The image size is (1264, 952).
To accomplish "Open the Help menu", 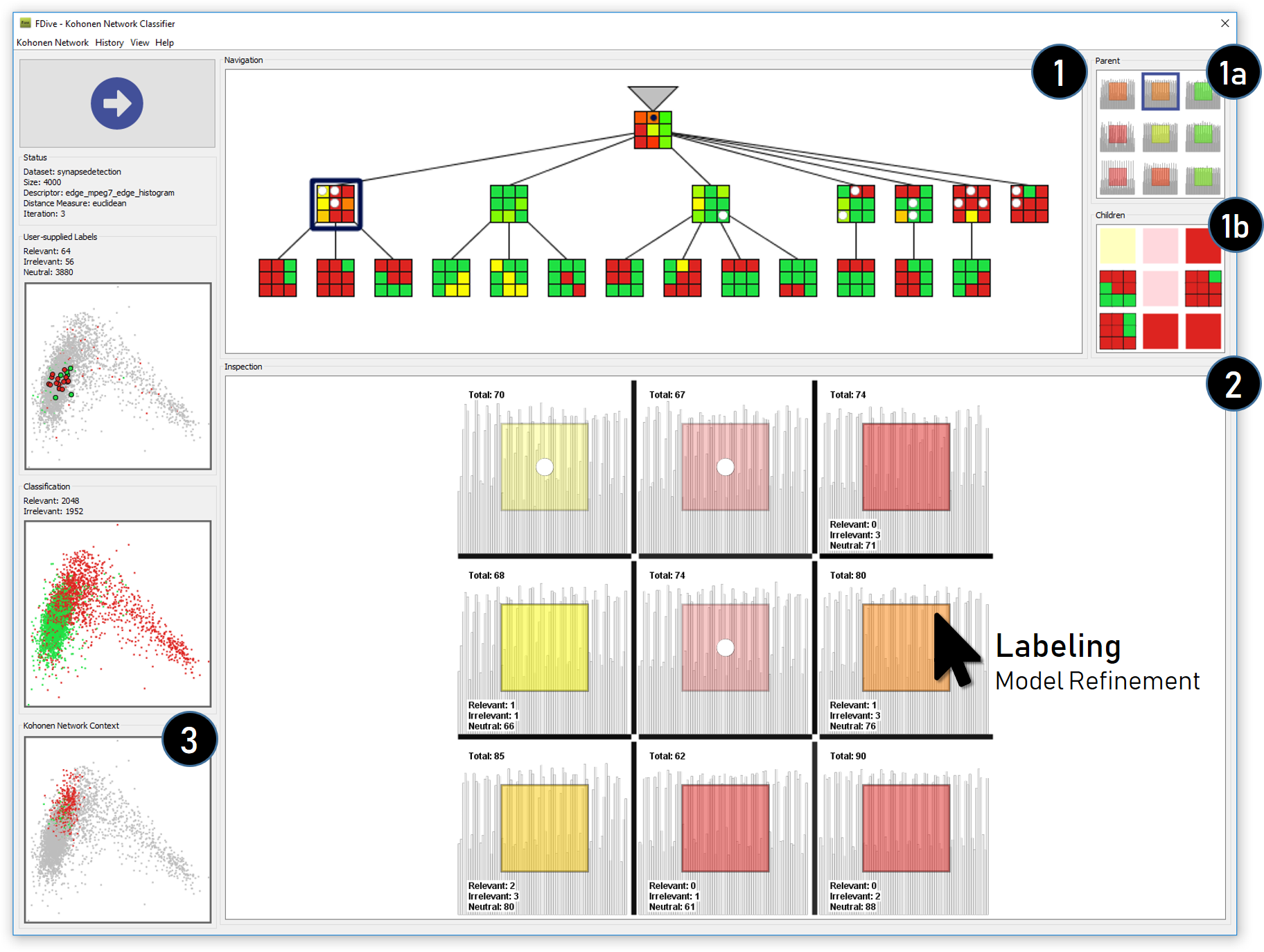I will pos(165,42).
